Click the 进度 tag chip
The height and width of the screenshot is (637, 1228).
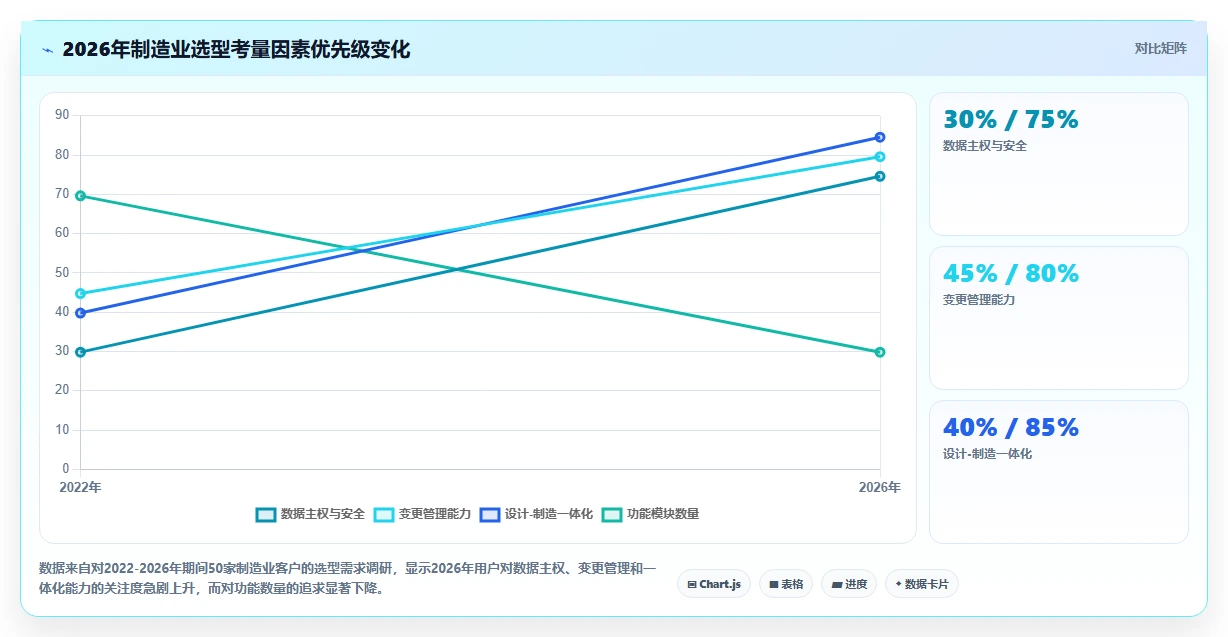click(x=849, y=584)
